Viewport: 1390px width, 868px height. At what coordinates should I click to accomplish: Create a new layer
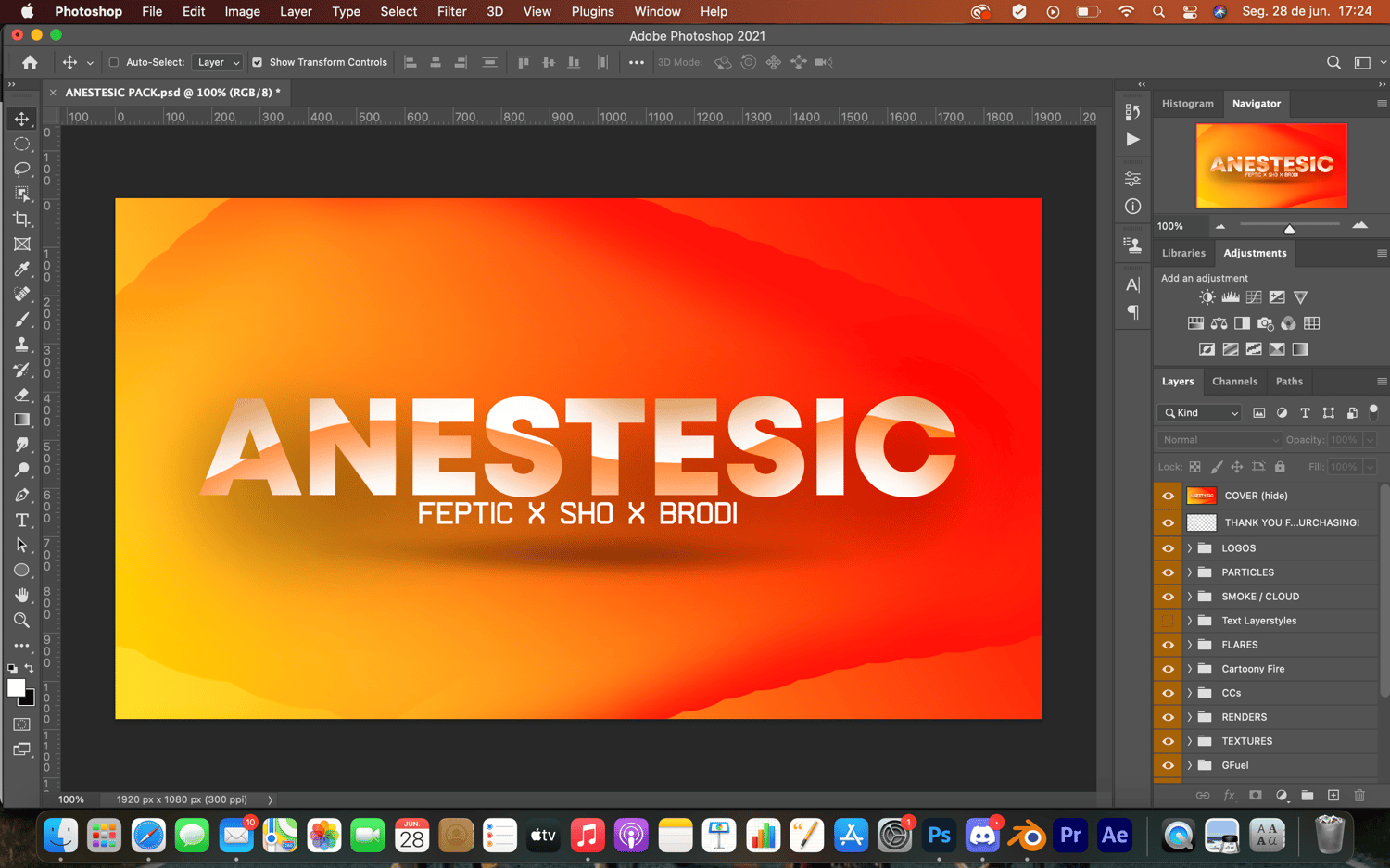coord(1333,795)
